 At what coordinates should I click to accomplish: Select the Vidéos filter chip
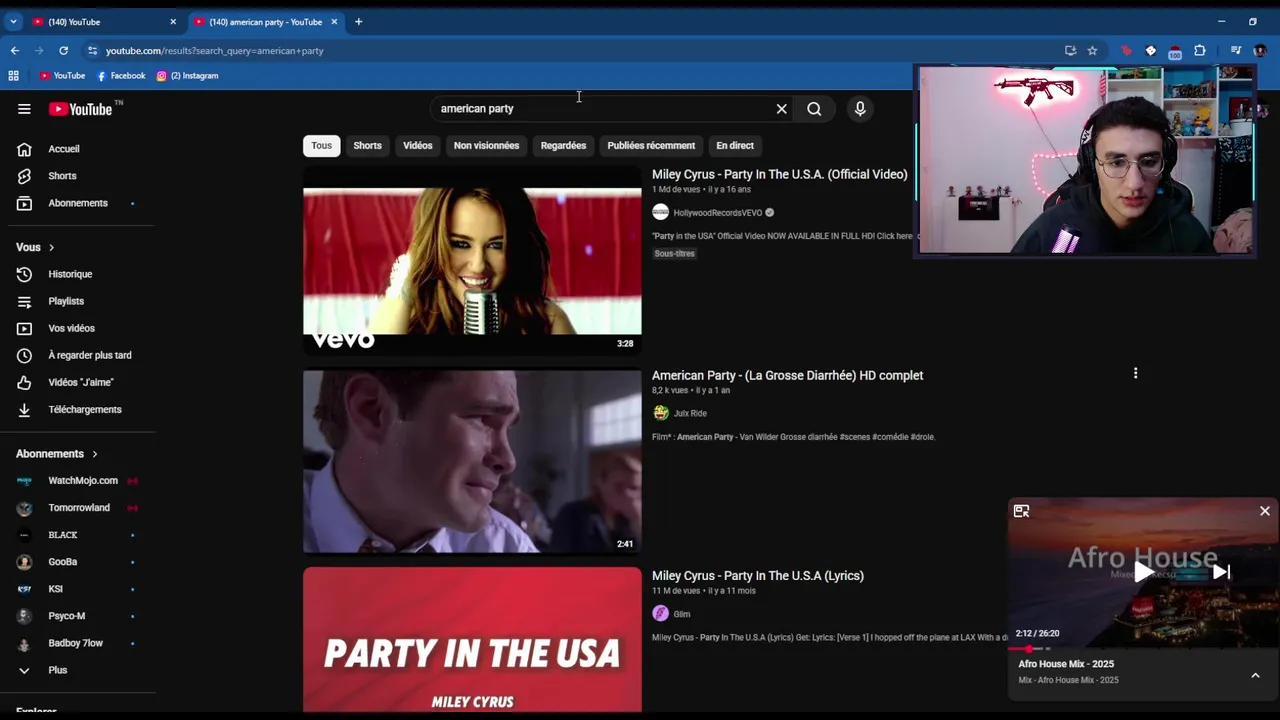tap(418, 145)
